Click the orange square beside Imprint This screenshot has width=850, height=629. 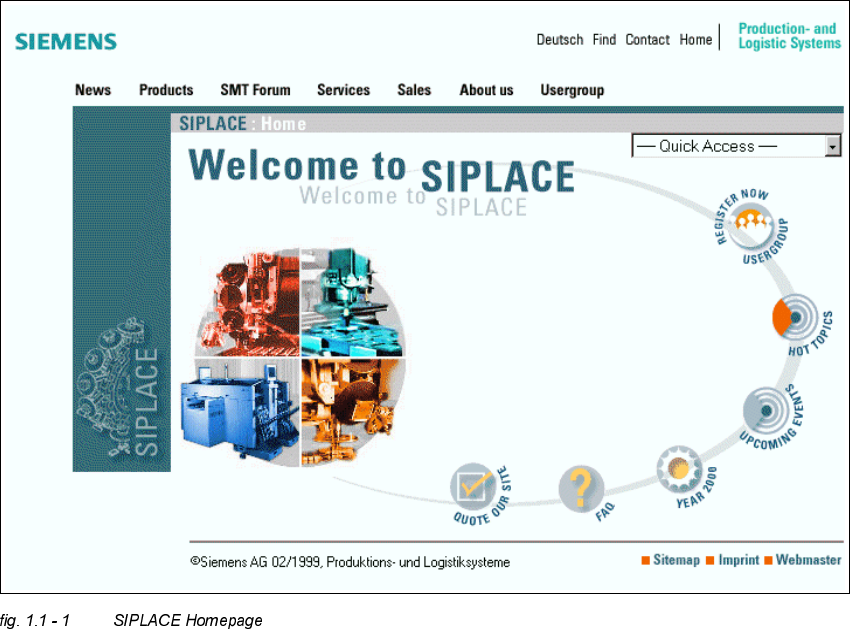pyautogui.click(x=710, y=560)
